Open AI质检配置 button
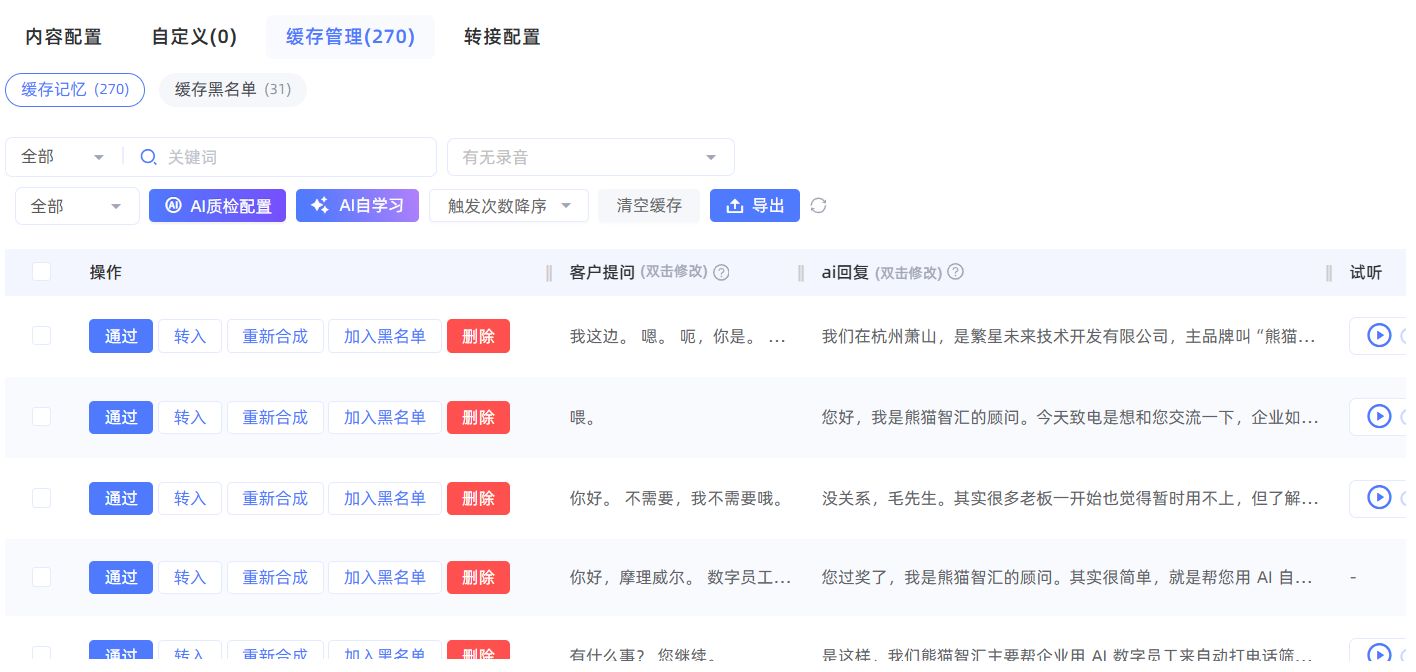The height and width of the screenshot is (672, 1416). tap(217, 206)
